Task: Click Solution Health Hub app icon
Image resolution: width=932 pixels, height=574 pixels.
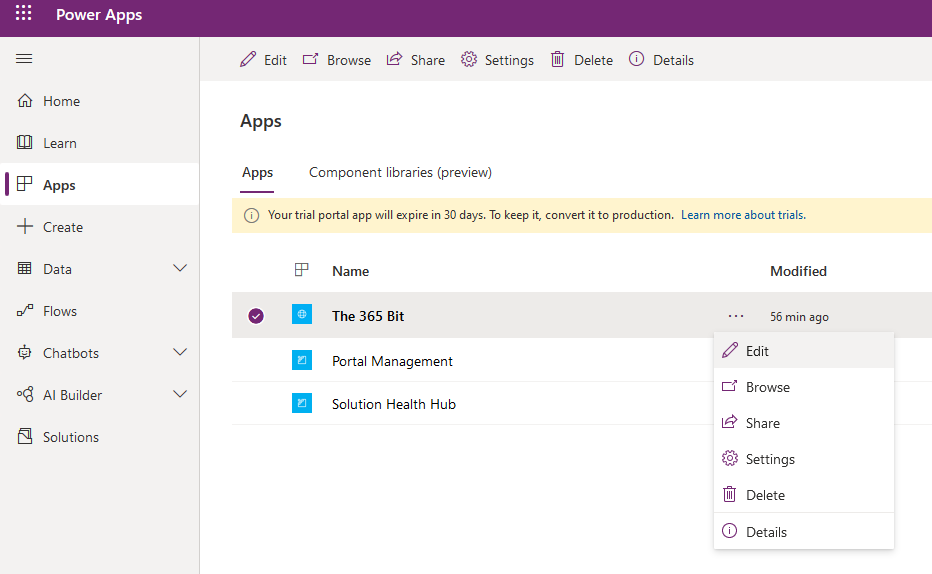Action: (x=301, y=402)
